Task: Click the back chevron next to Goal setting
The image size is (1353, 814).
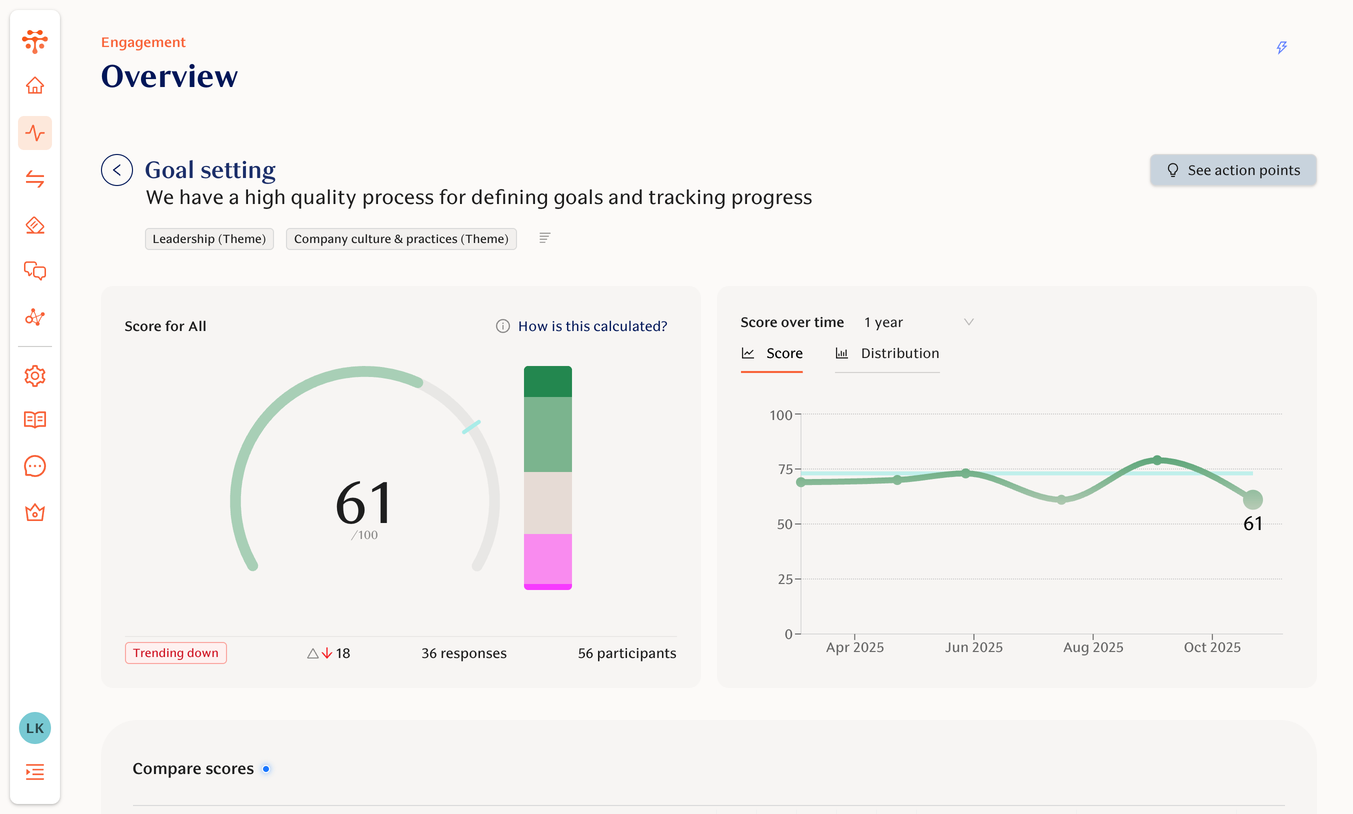Action: 117,170
